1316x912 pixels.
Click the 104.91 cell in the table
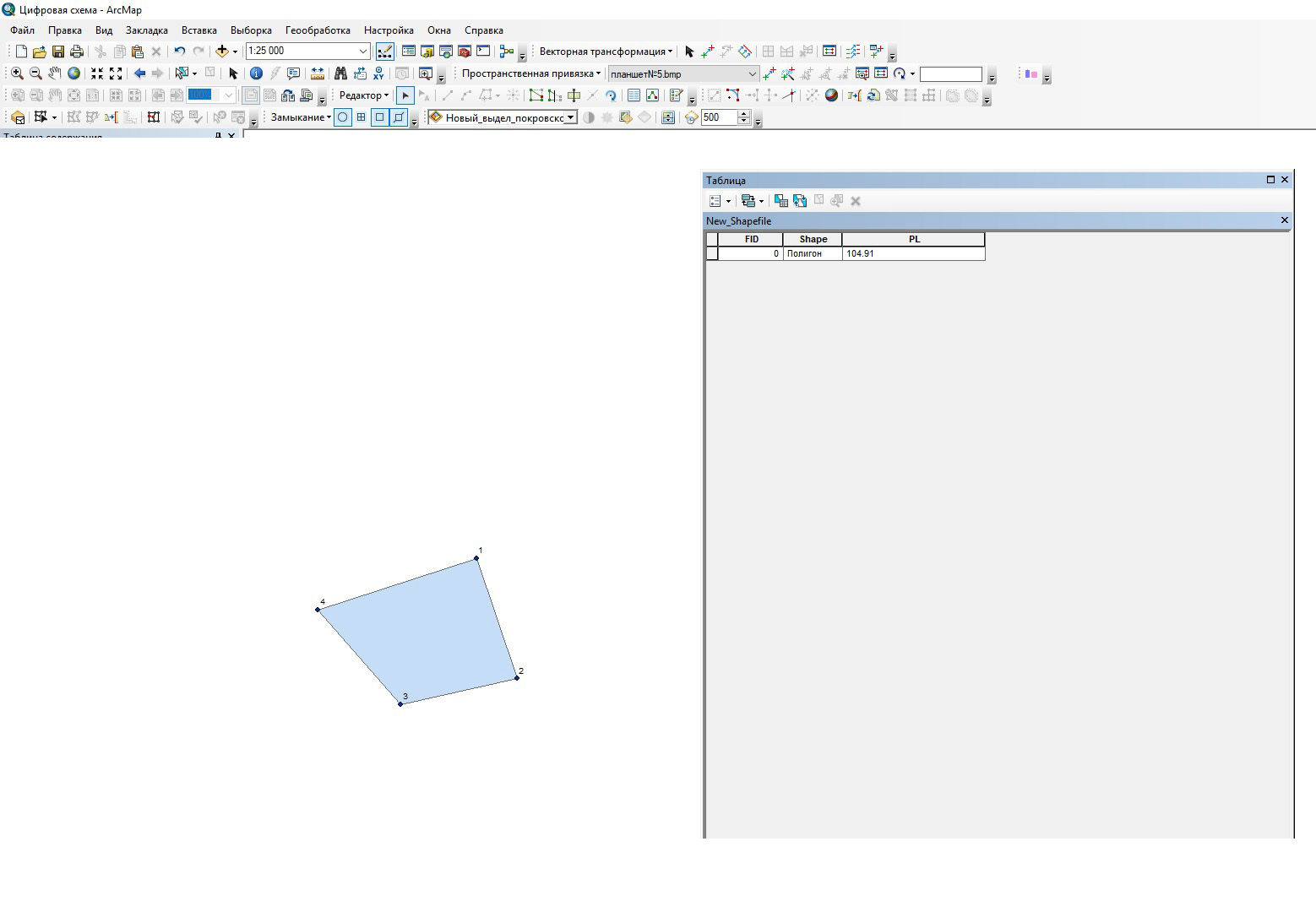(914, 253)
